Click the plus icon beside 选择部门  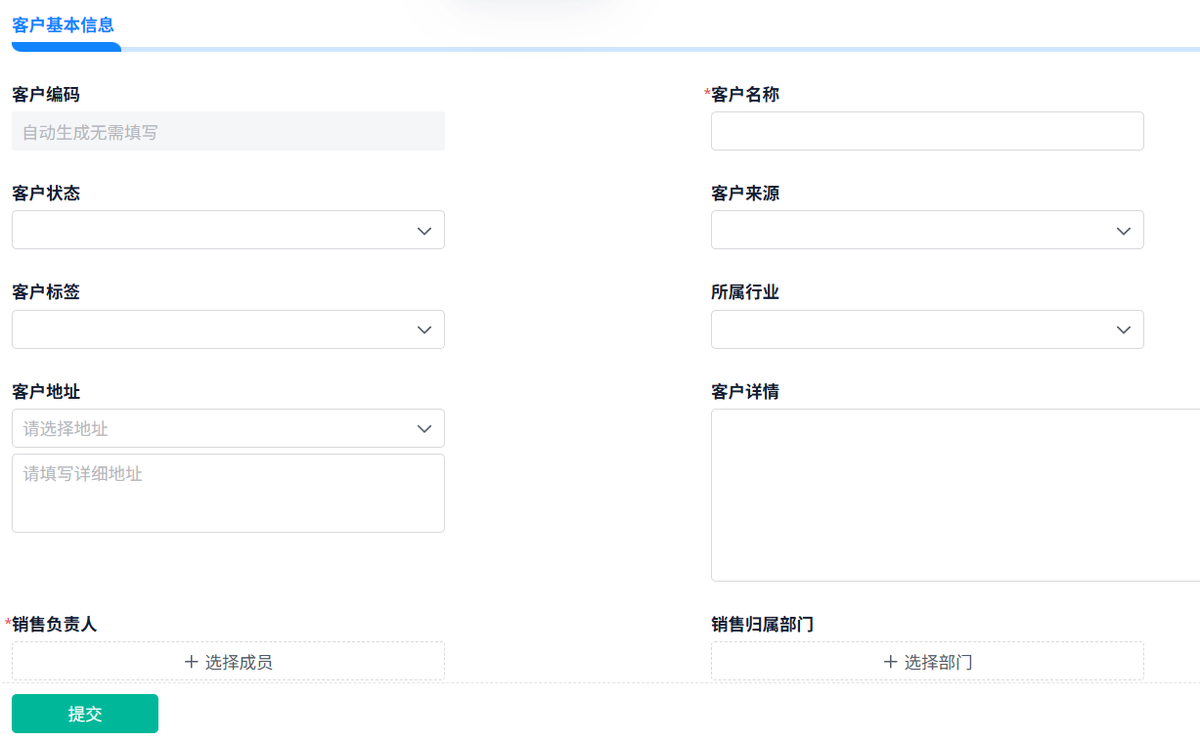click(890, 662)
